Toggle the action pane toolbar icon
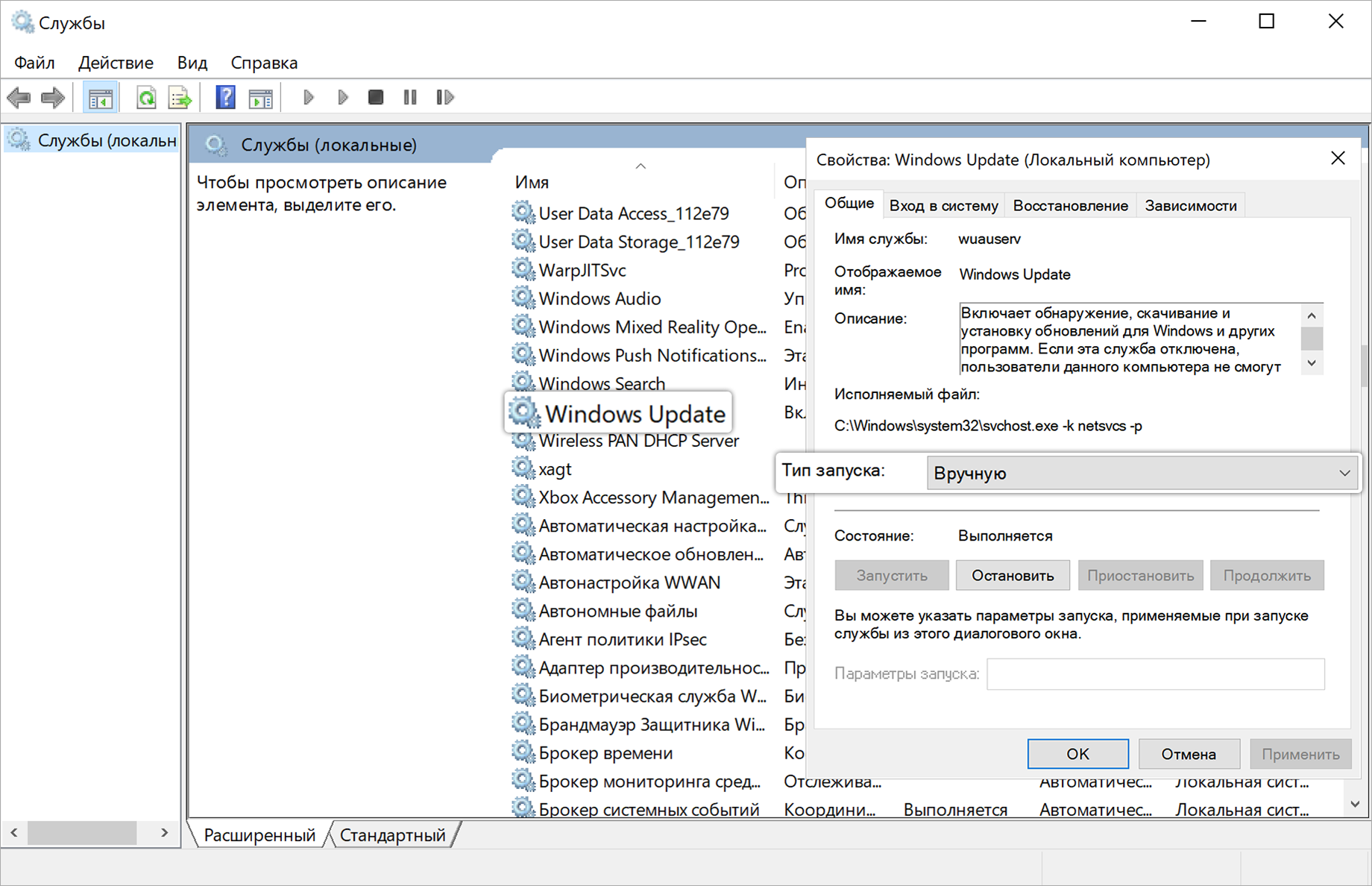 click(260, 97)
